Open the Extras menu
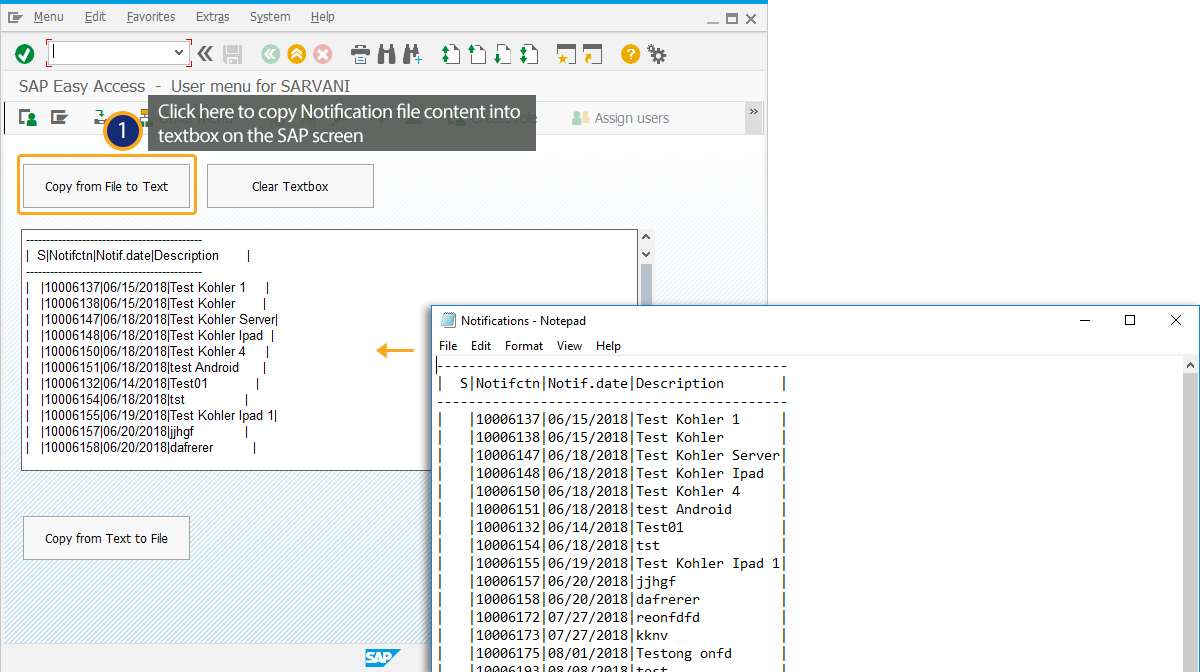 coord(212,17)
